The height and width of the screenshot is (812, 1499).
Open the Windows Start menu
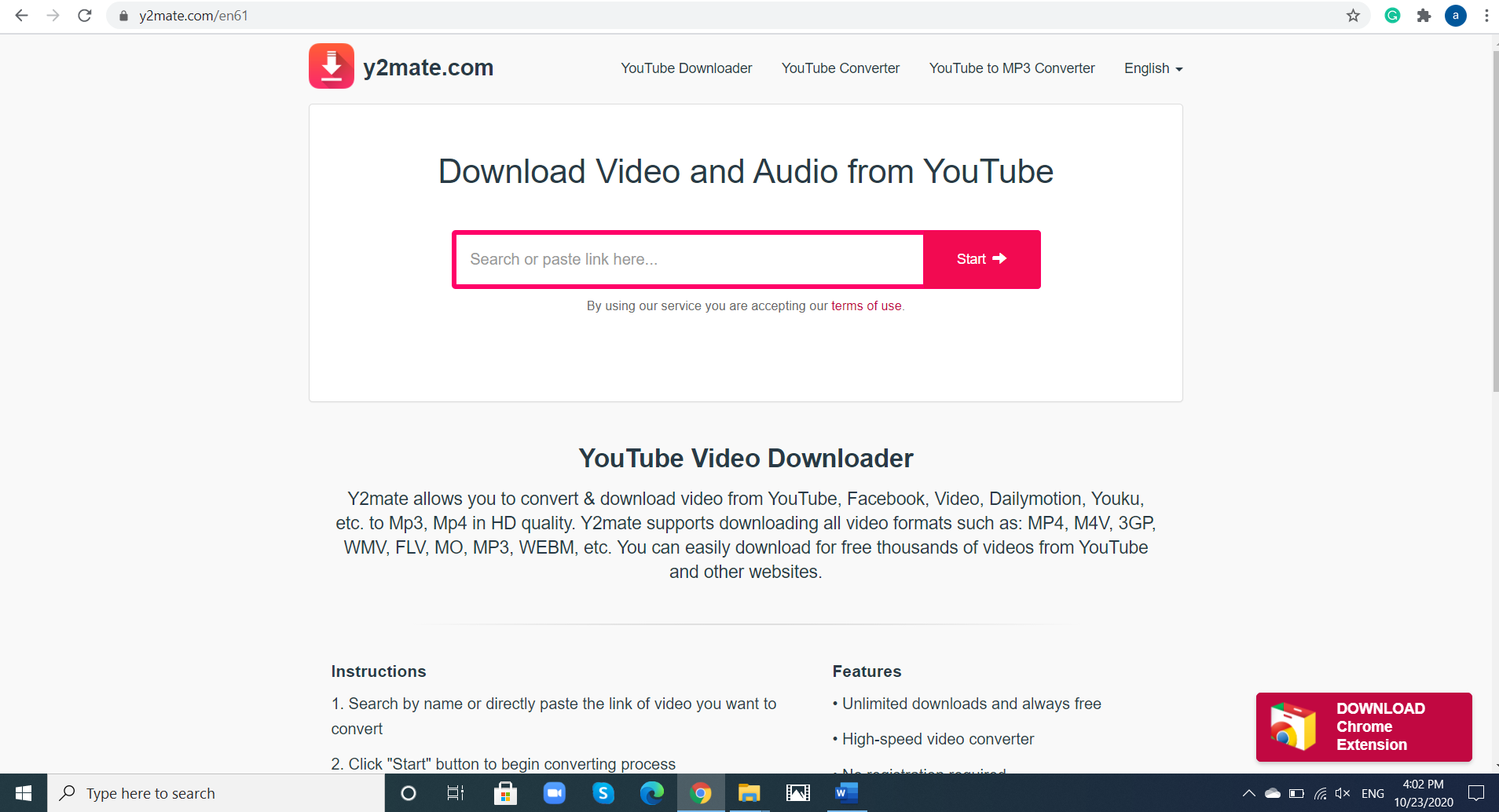click(24, 793)
